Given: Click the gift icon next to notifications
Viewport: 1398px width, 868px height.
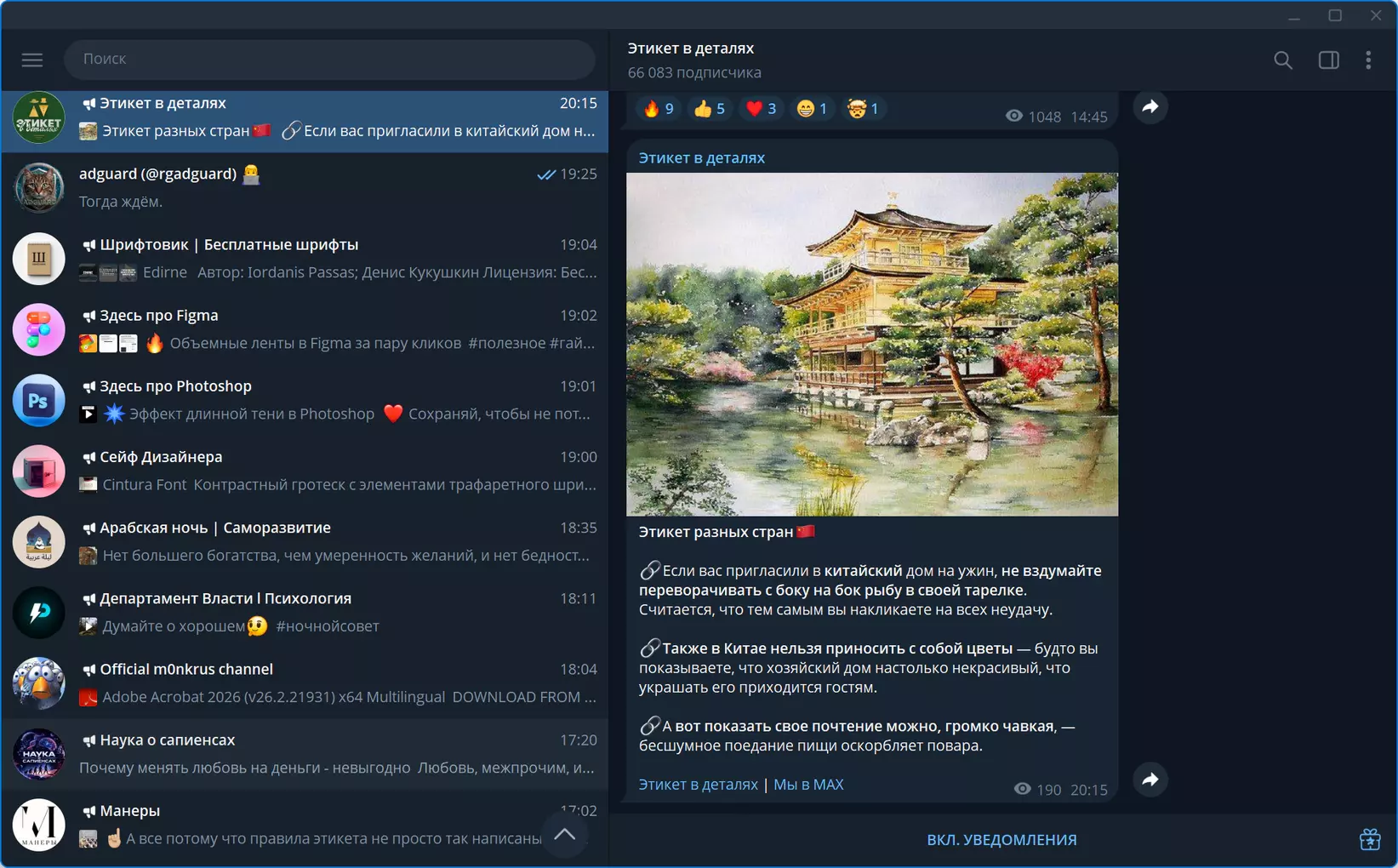Looking at the screenshot, I should (1370, 839).
